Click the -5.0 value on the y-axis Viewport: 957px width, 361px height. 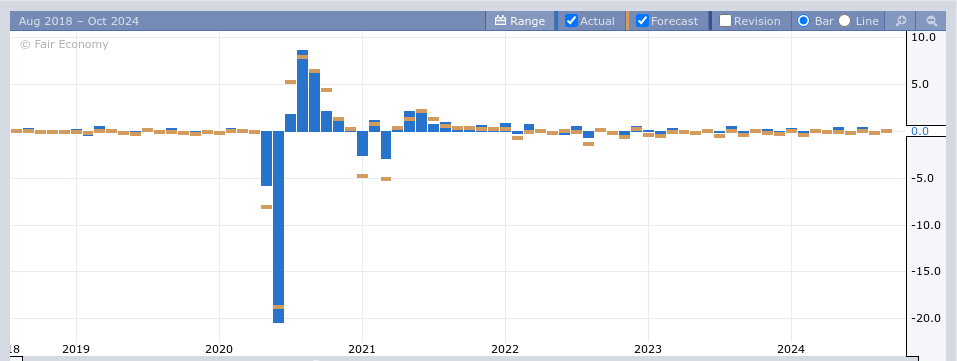coord(923,178)
